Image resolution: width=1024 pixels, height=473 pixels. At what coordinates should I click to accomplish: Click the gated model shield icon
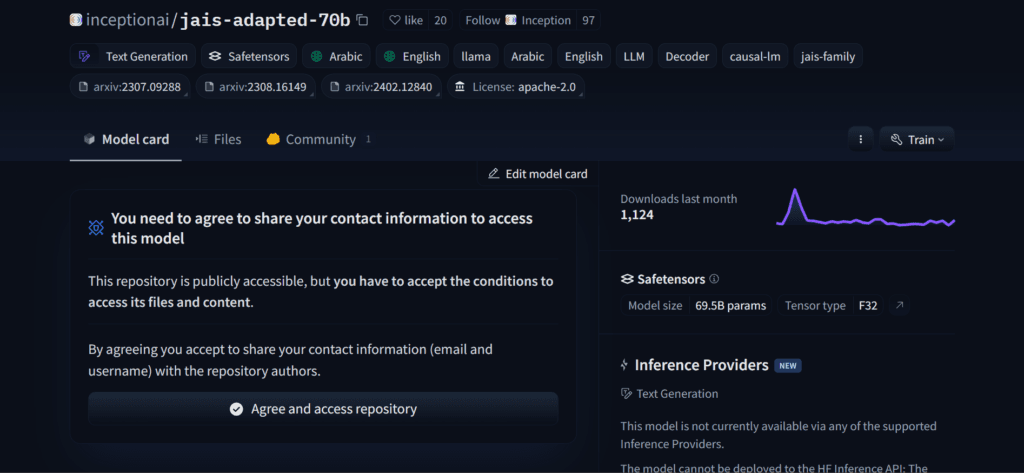[96, 228]
